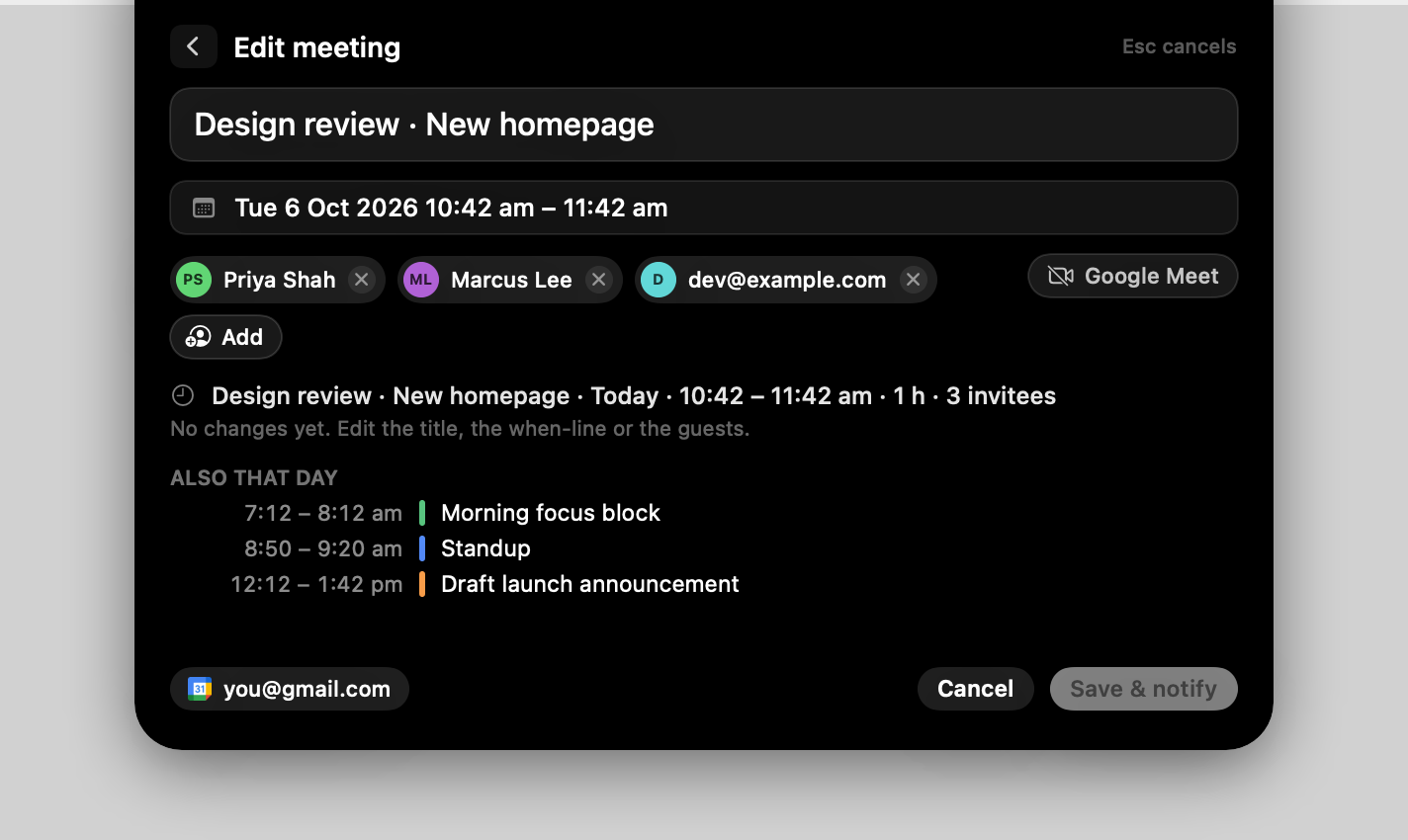Click the No changes yet hint text
This screenshot has height=840, width=1408.
tap(460, 429)
